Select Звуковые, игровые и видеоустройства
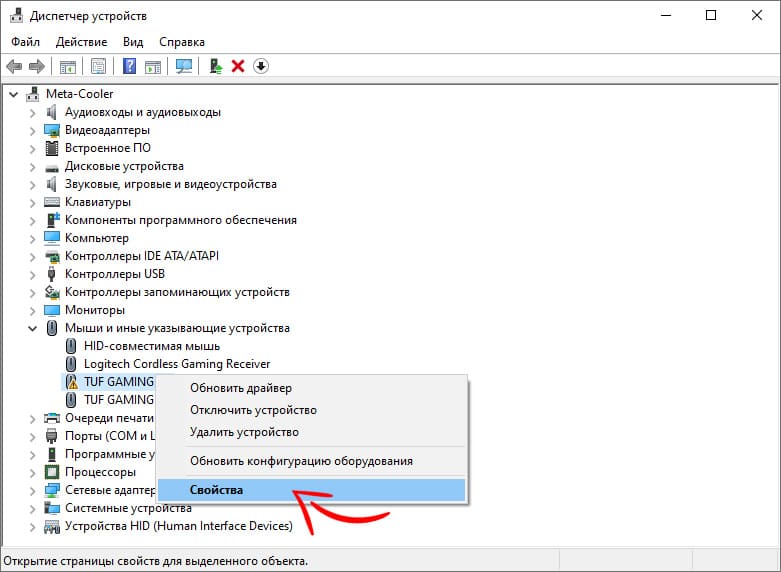 click(171, 184)
